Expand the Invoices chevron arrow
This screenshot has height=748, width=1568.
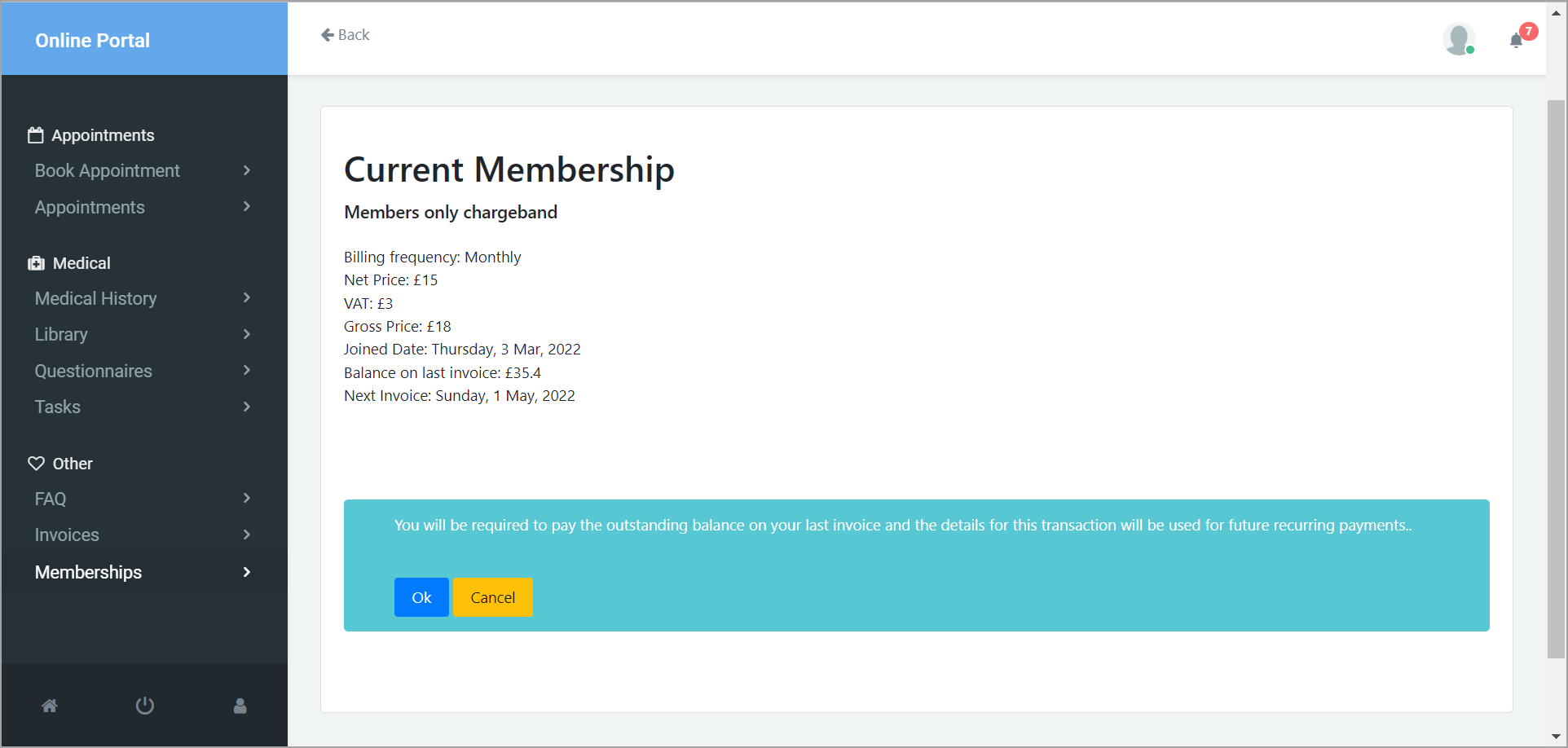(x=247, y=535)
